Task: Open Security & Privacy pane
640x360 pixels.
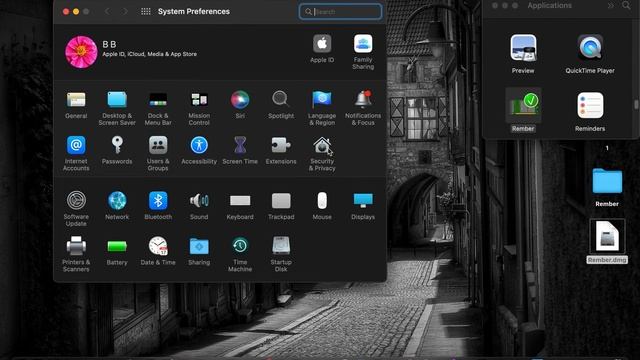Action: tap(322, 153)
